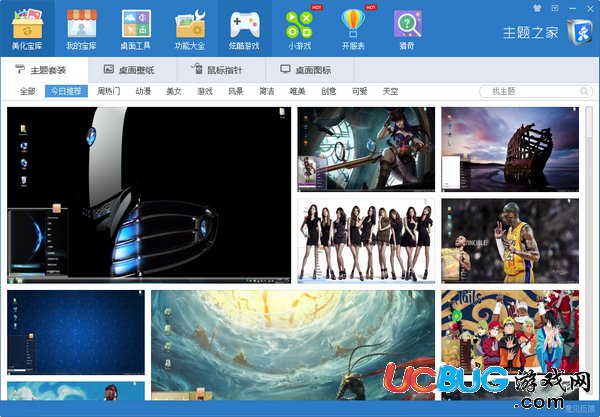Open the girl group in black dresses theme
Viewport: 600px width, 417px height.
coord(366,241)
